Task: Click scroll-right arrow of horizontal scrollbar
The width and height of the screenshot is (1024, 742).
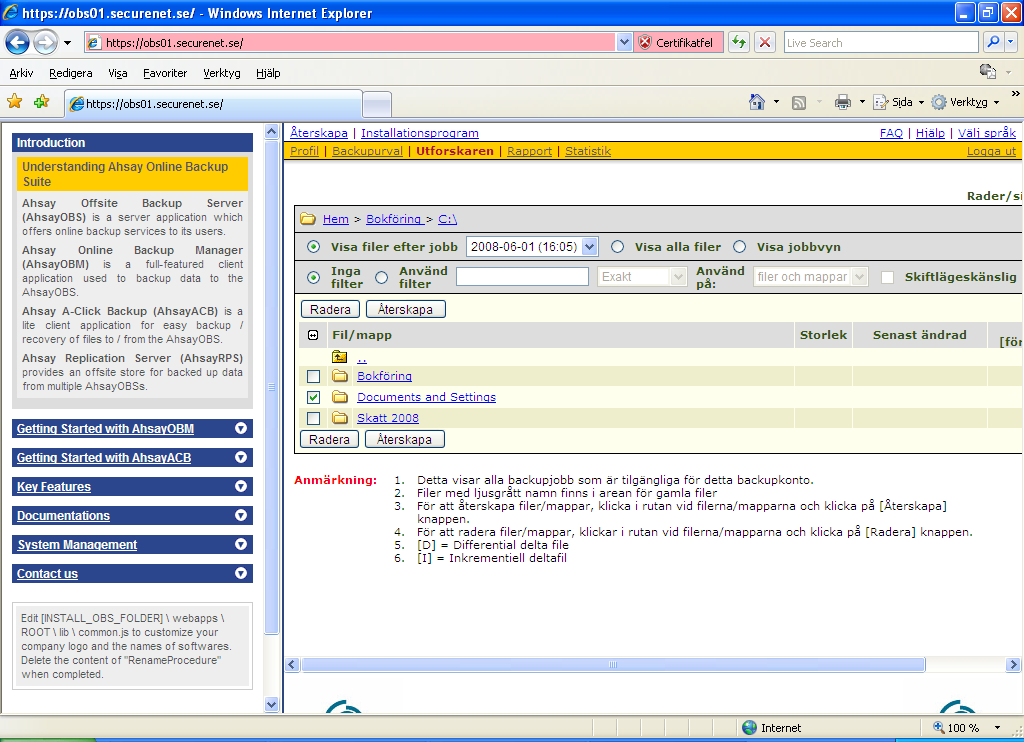Action: click(x=1012, y=664)
